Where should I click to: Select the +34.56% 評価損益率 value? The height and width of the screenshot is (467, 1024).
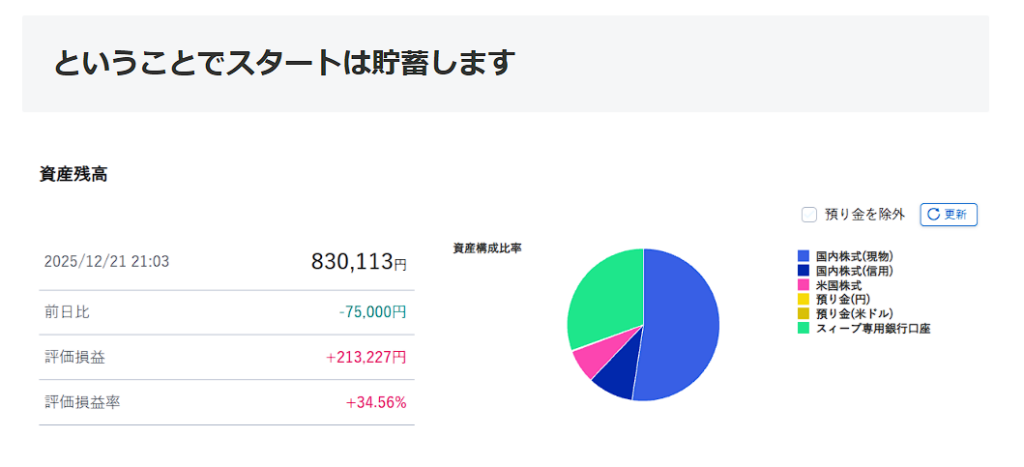click(376, 402)
